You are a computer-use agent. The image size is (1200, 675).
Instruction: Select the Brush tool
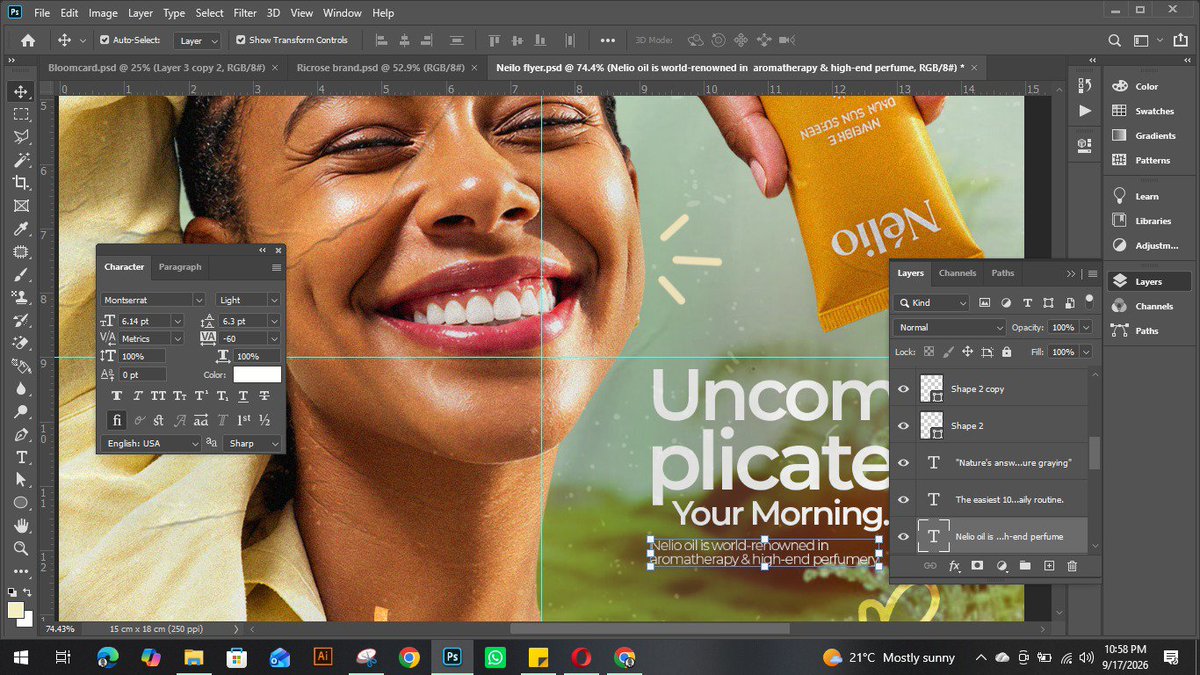21,274
